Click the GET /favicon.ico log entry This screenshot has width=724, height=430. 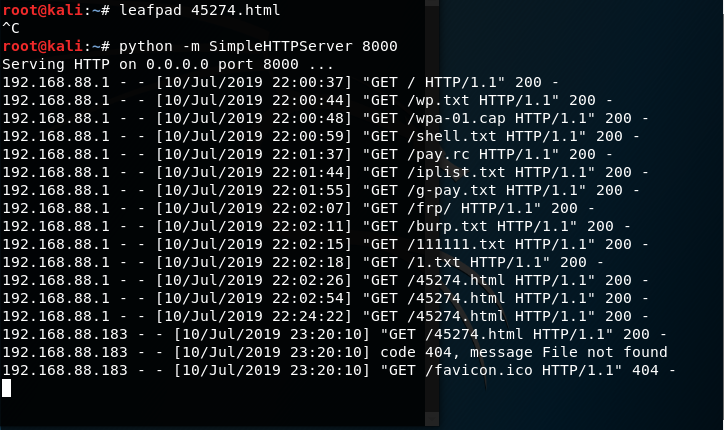339,370
